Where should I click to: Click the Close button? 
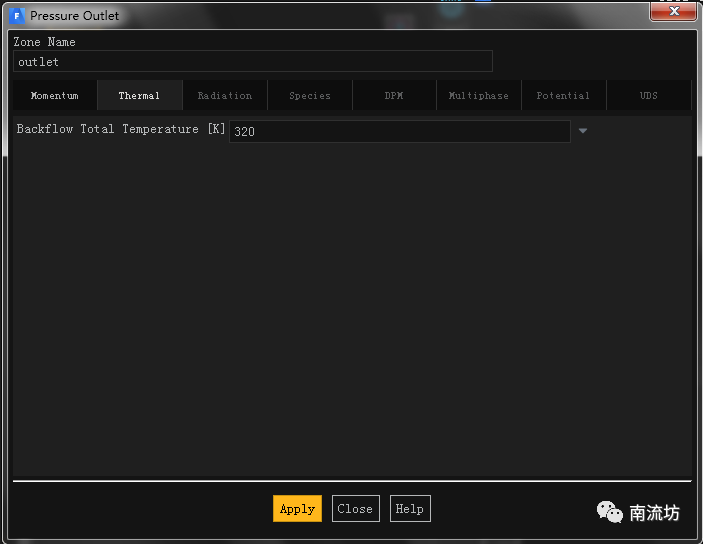356,509
